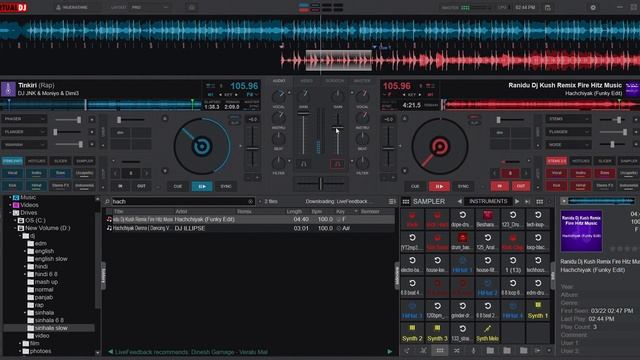Sync the right deck tempo

coord(463,186)
